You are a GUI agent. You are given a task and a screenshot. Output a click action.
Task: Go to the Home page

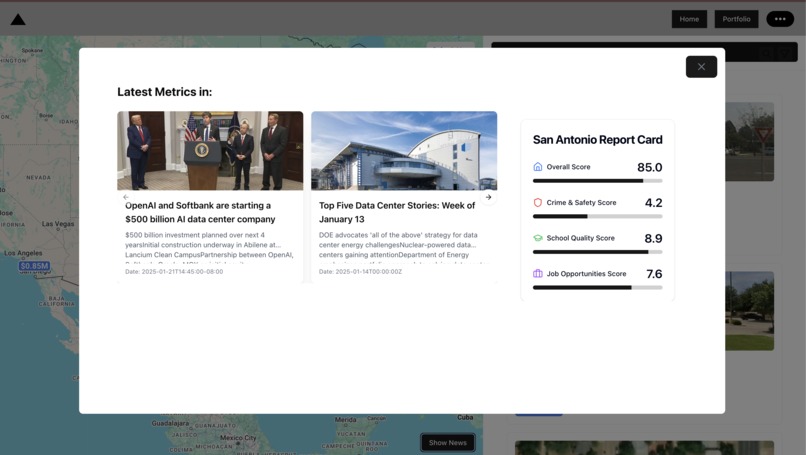(689, 19)
